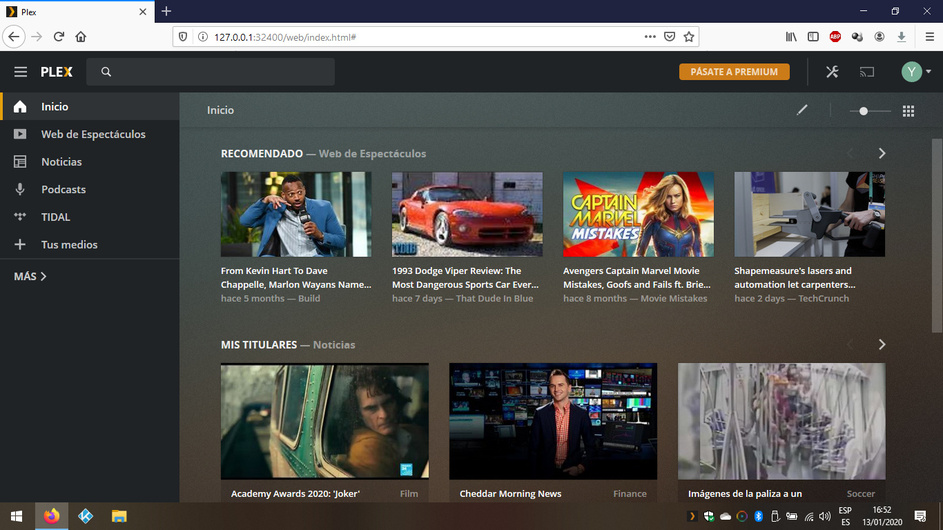Open Firefox downloads arrow icon
This screenshot has height=530, width=943.
click(x=901, y=37)
